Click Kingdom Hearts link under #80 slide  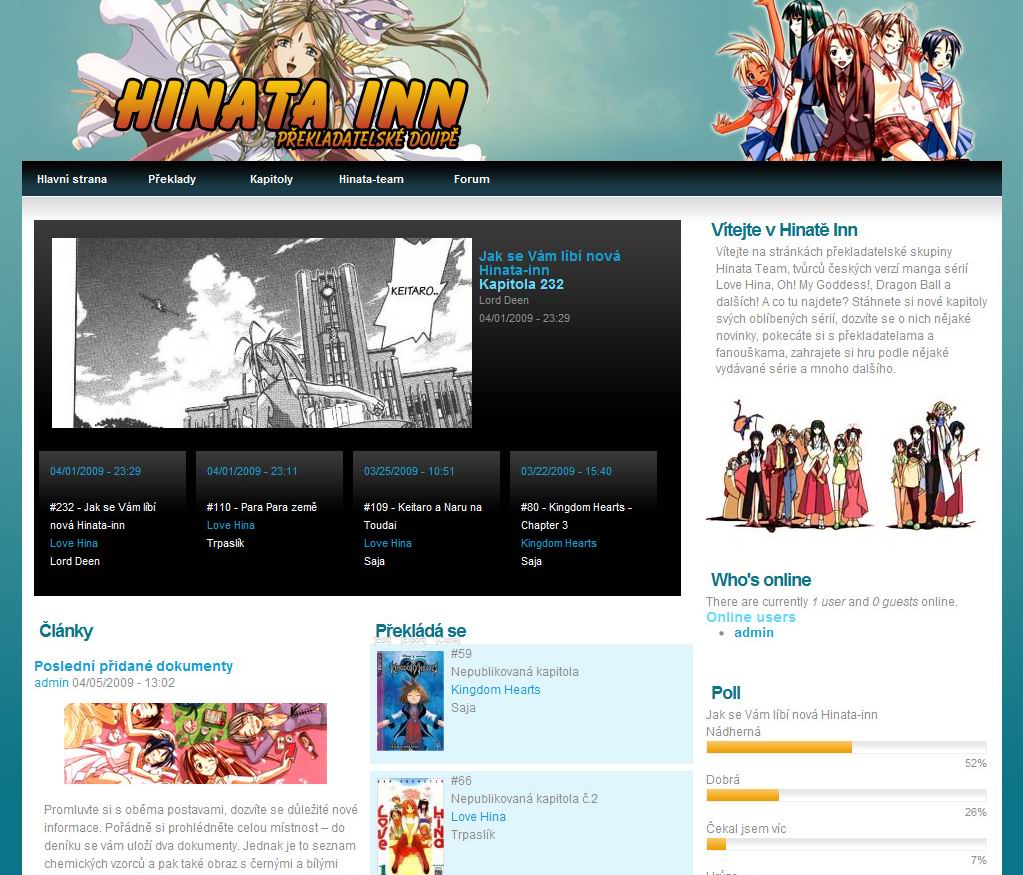pyautogui.click(x=558, y=543)
